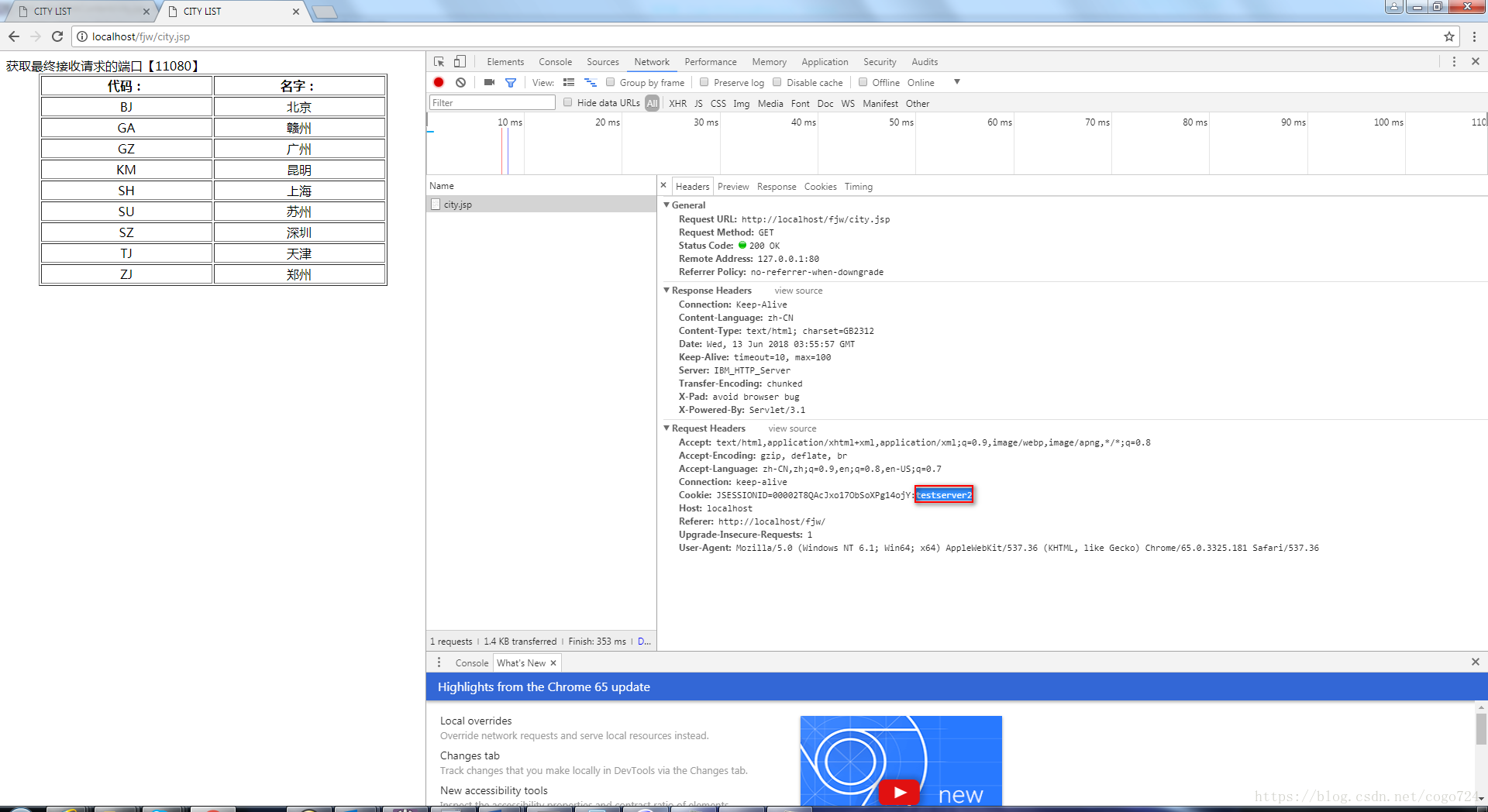Open a new browser tab
The image size is (1488, 812).
pos(325,12)
